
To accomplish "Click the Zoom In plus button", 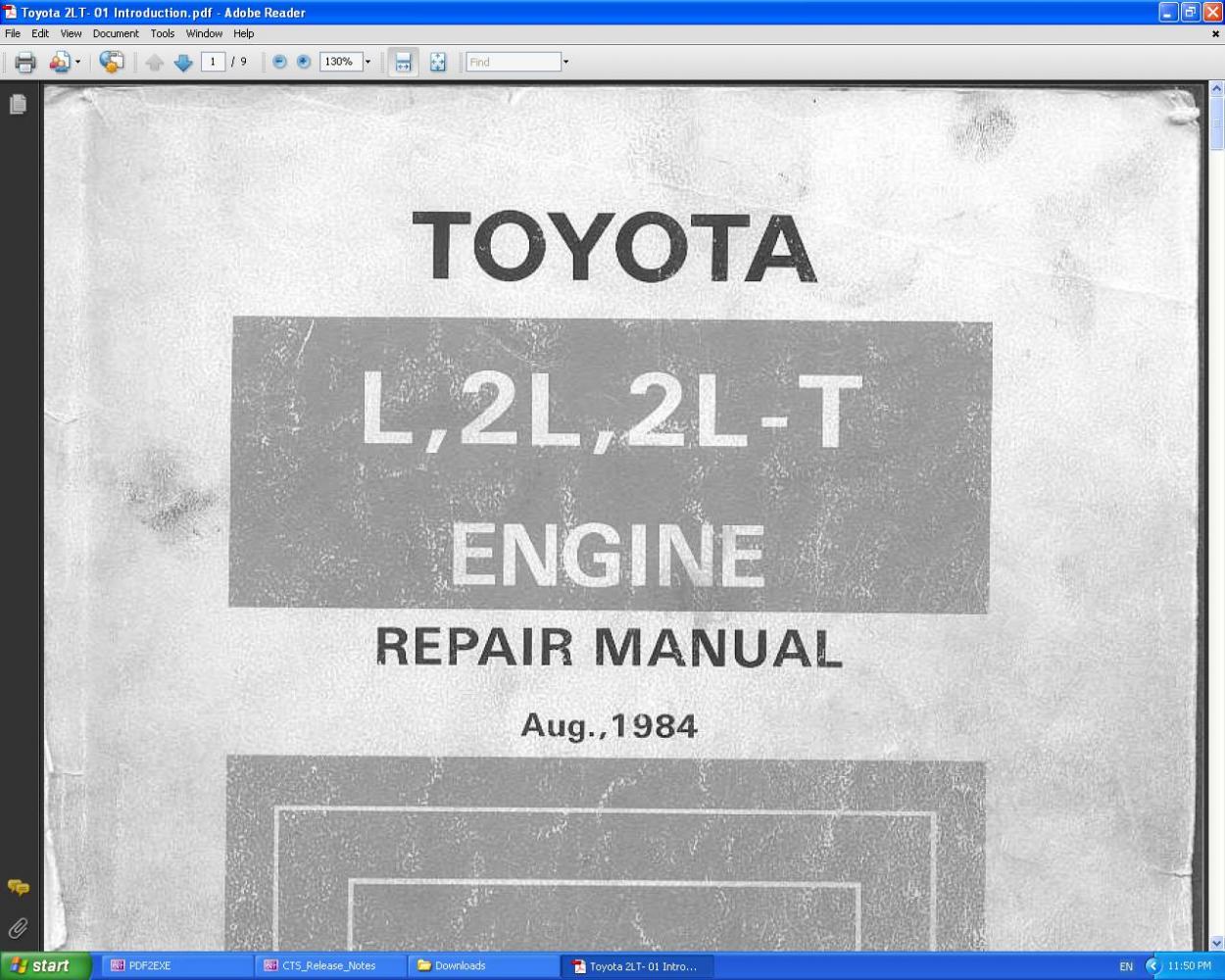I will tap(304, 62).
